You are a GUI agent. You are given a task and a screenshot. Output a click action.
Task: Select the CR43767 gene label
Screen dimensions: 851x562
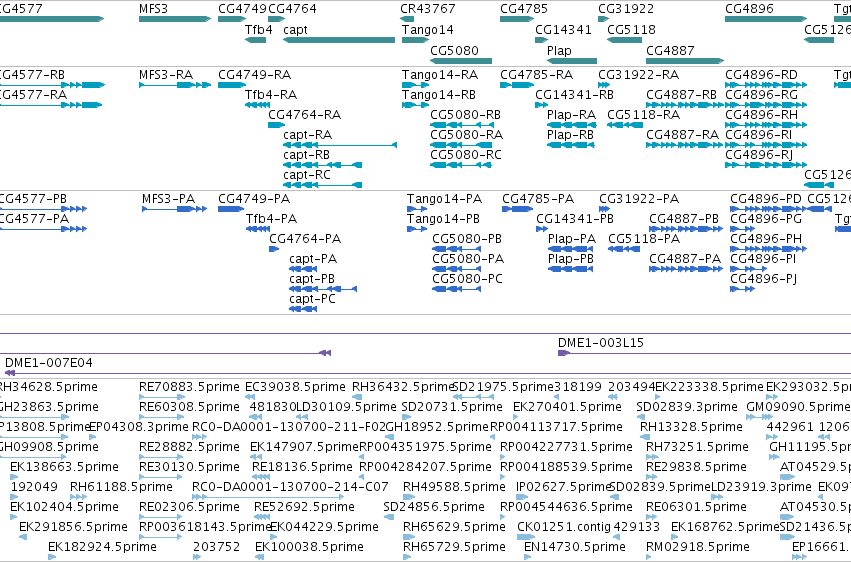click(428, 9)
